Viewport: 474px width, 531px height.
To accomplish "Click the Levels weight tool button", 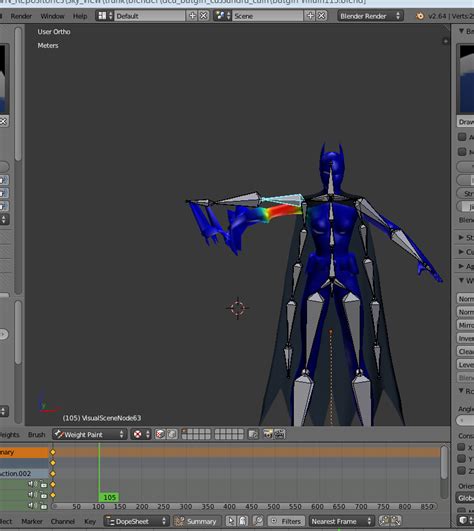I will [x=466, y=365].
